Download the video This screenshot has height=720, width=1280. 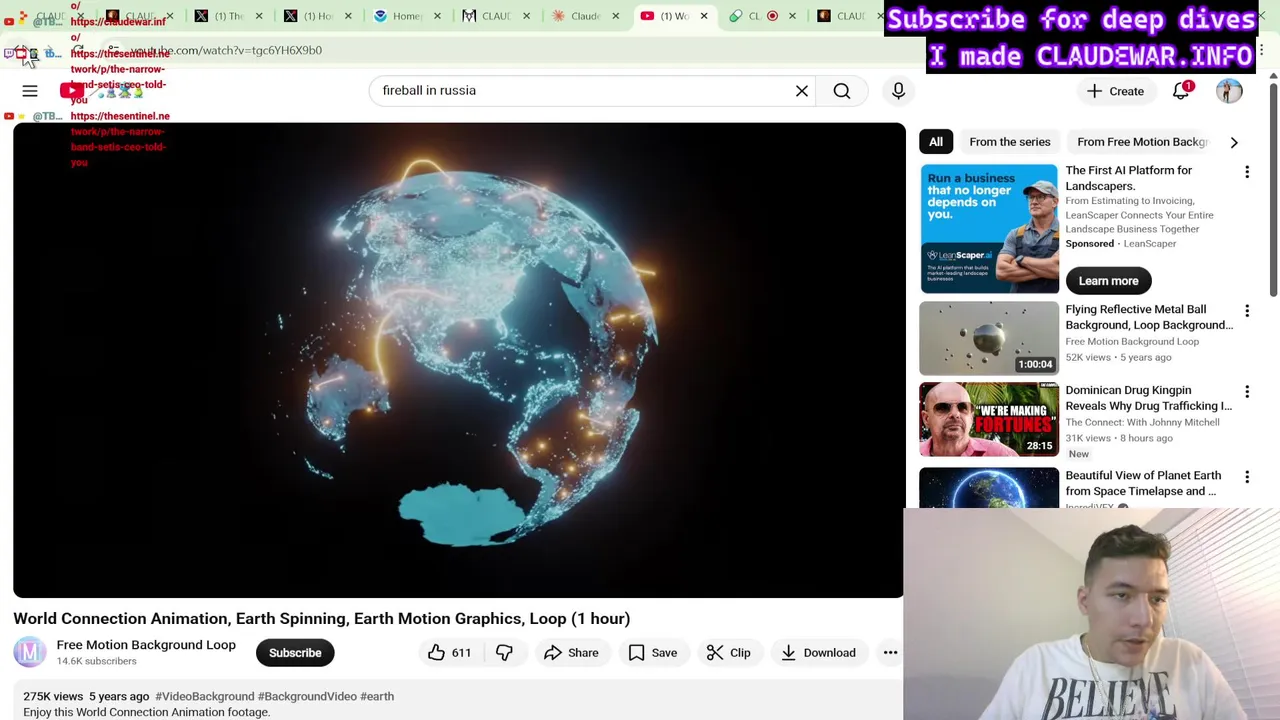coord(818,653)
